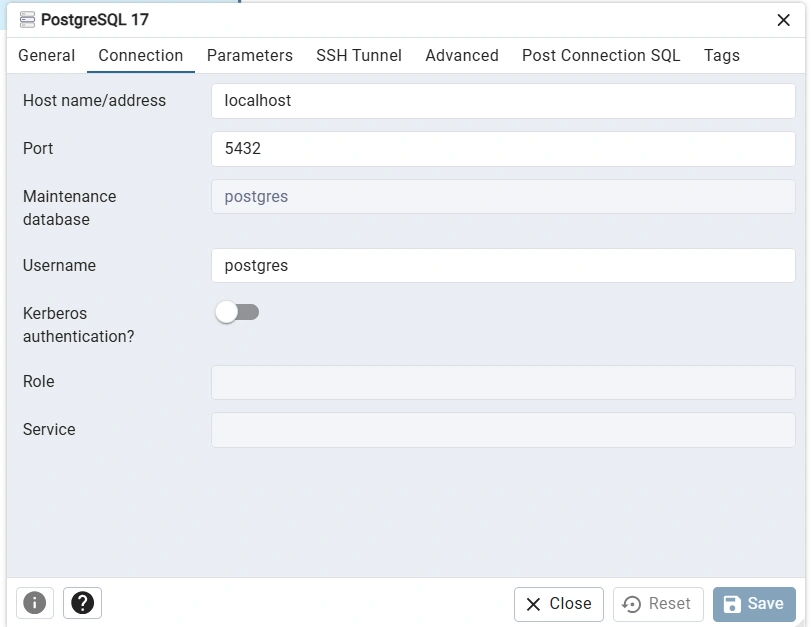The image size is (812, 627).
Task: Click the Maintenance database field
Action: pyautogui.click(x=503, y=197)
